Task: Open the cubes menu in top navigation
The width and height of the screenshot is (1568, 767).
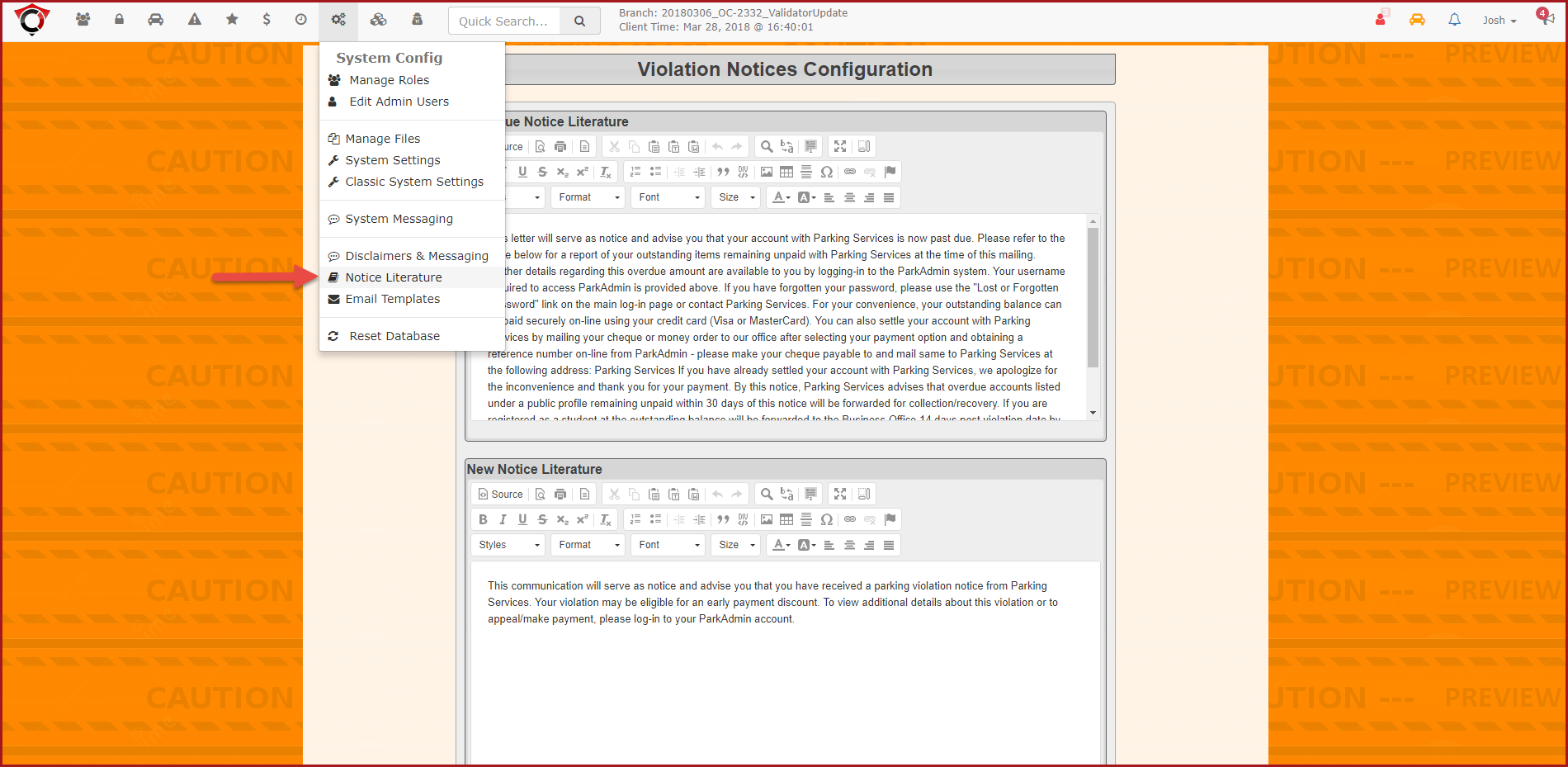Action: 379,20
